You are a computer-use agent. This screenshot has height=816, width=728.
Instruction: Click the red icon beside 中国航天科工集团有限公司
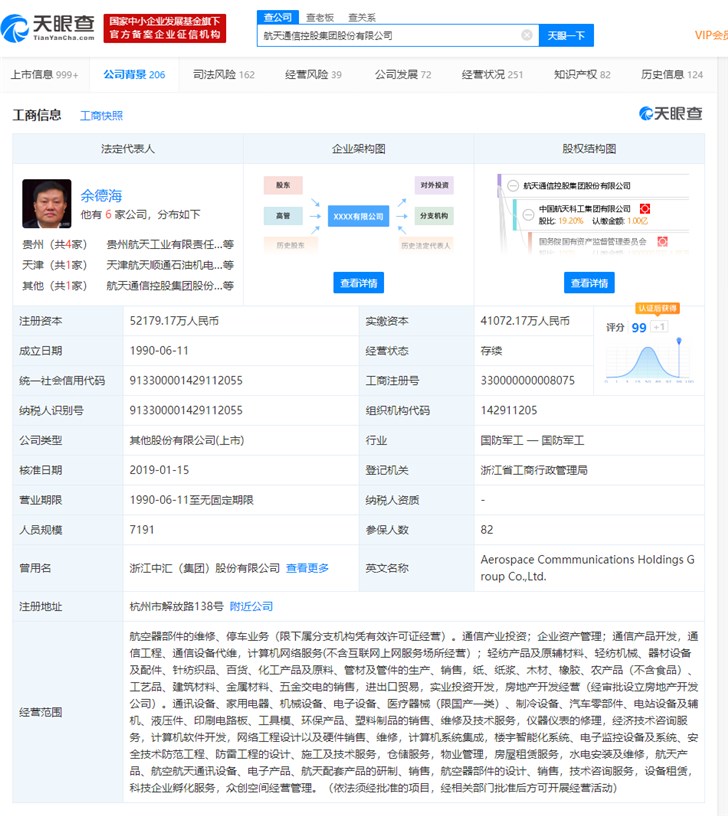[x=645, y=209]
